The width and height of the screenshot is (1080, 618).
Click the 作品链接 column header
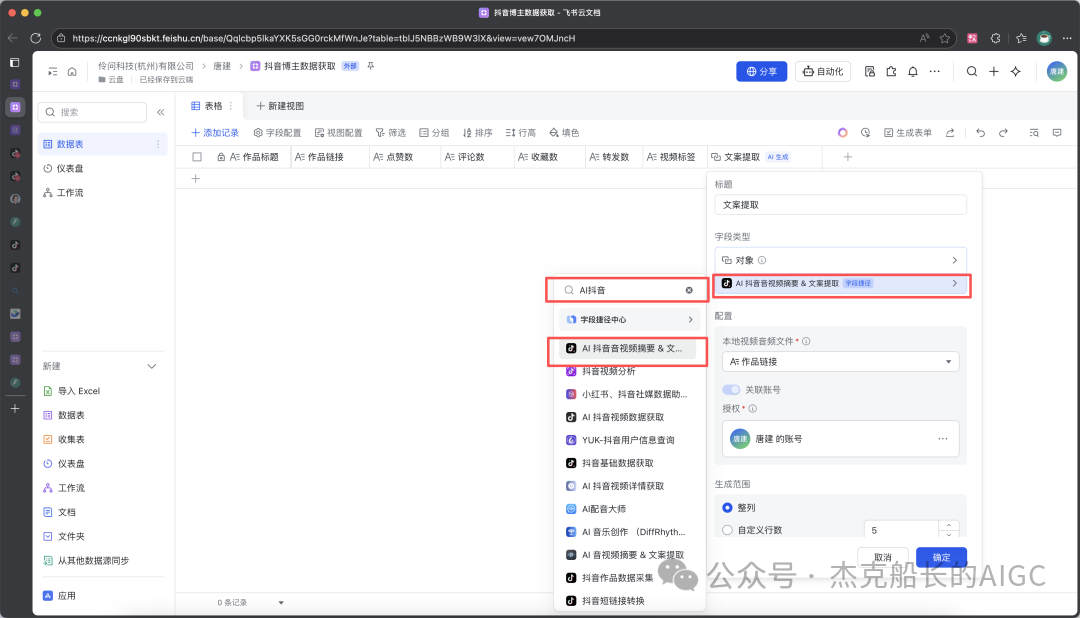tap(330, 157)
